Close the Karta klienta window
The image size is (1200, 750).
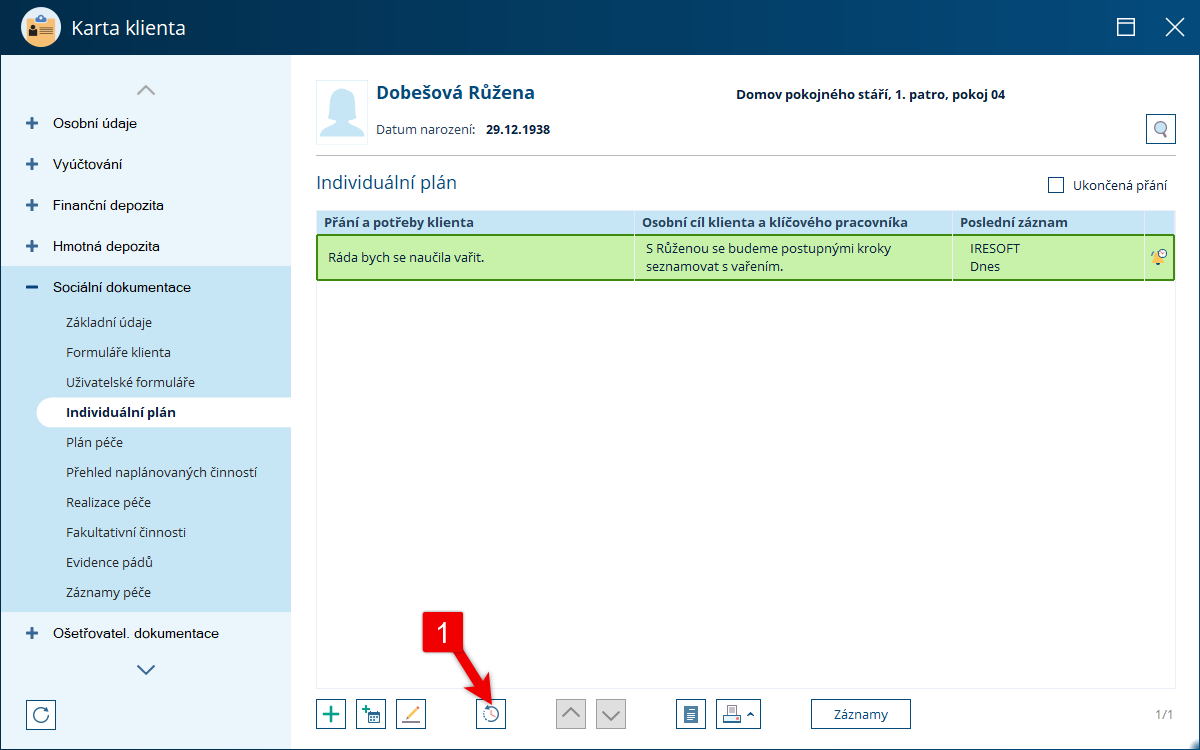click(x=1174, y=27)
